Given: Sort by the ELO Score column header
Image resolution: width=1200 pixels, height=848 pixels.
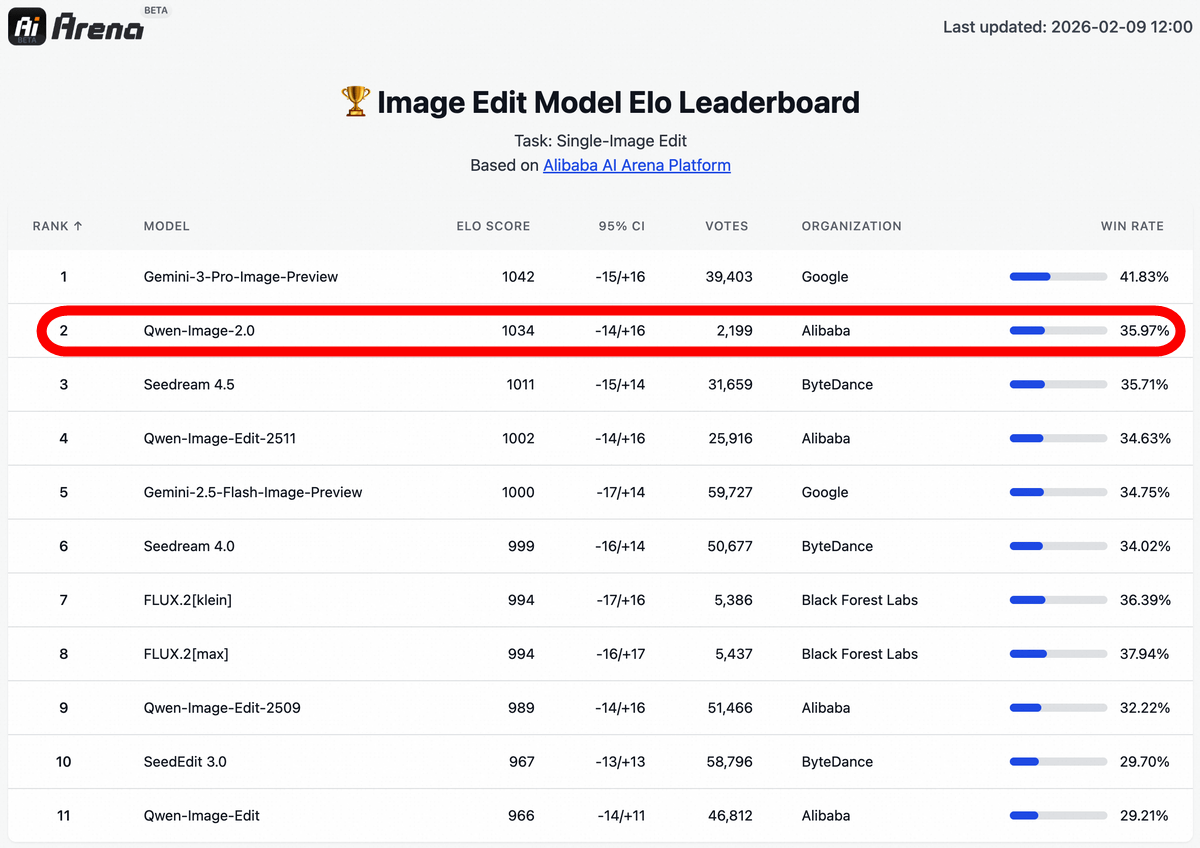Looking at the screenshot, I should coord(493,226).
